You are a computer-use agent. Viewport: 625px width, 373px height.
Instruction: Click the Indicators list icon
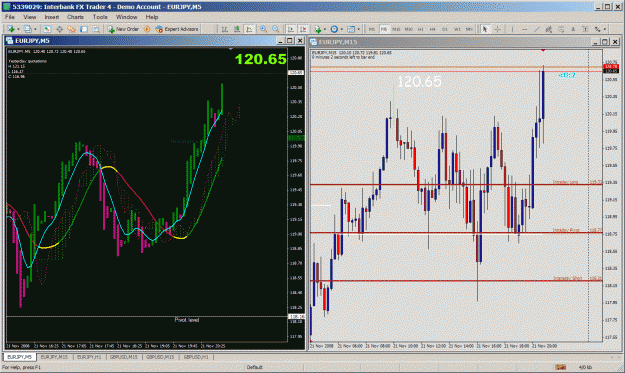tap(318, 29)
